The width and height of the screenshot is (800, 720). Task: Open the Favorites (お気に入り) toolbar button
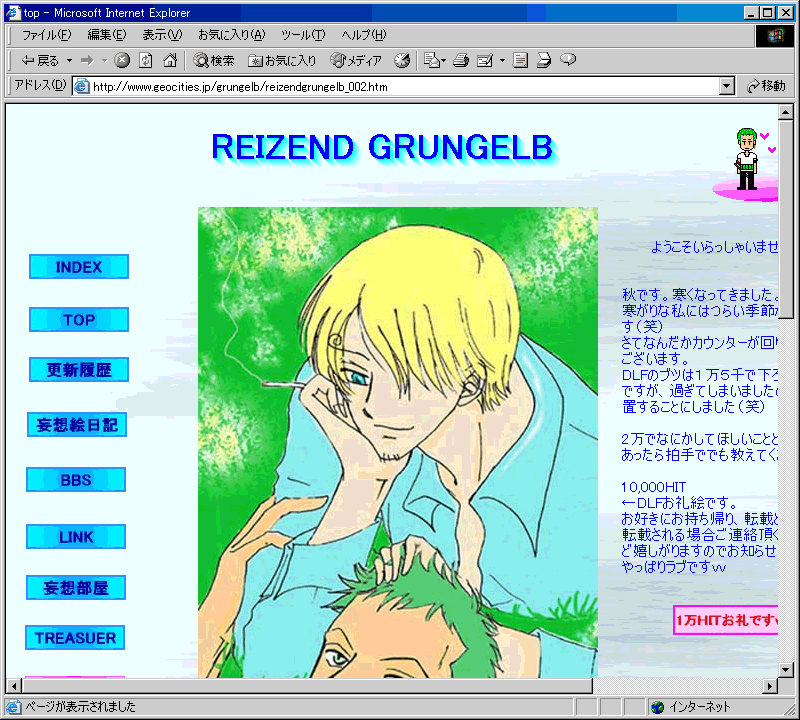282,61
